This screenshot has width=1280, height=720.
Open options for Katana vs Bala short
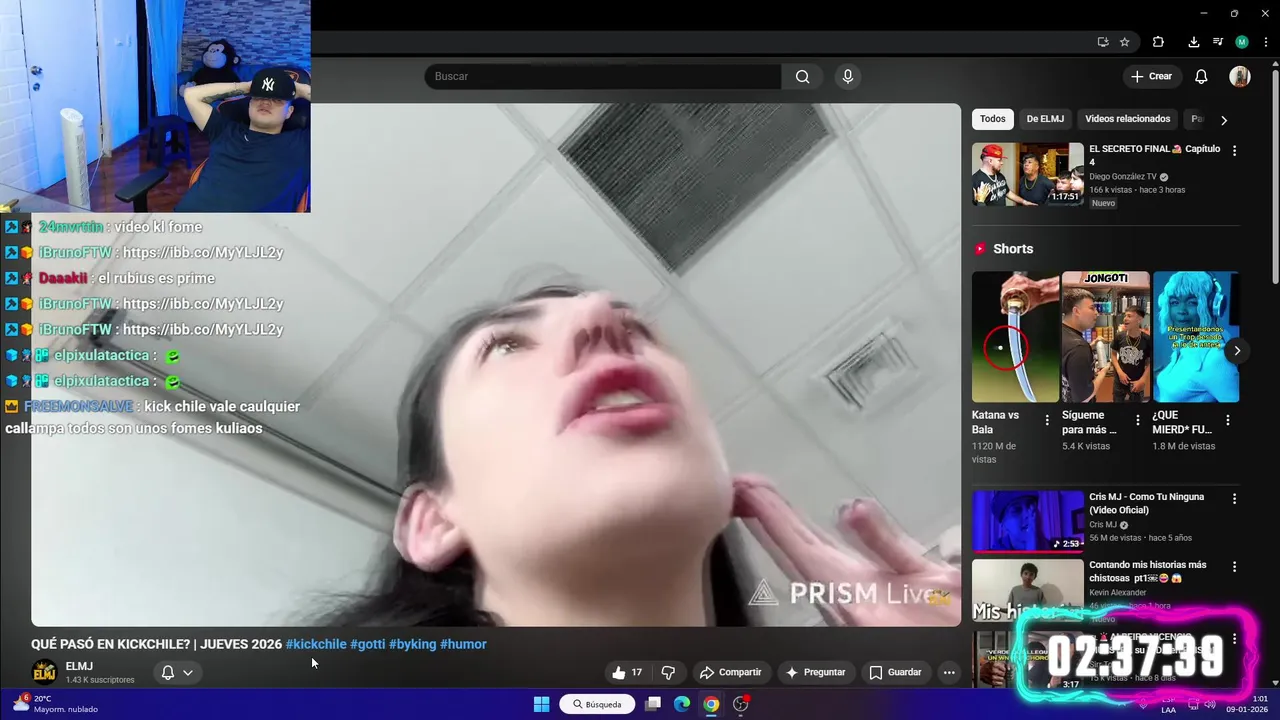[x=1047, y=420]
